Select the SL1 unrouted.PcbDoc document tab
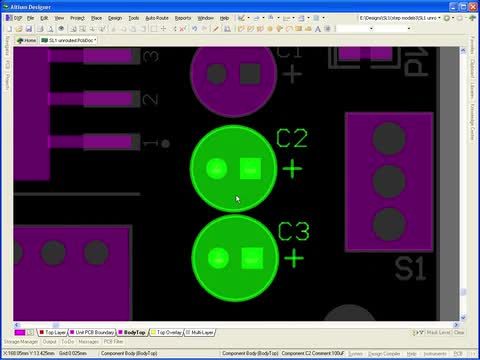The image size is (480, 360). point(68,40)
